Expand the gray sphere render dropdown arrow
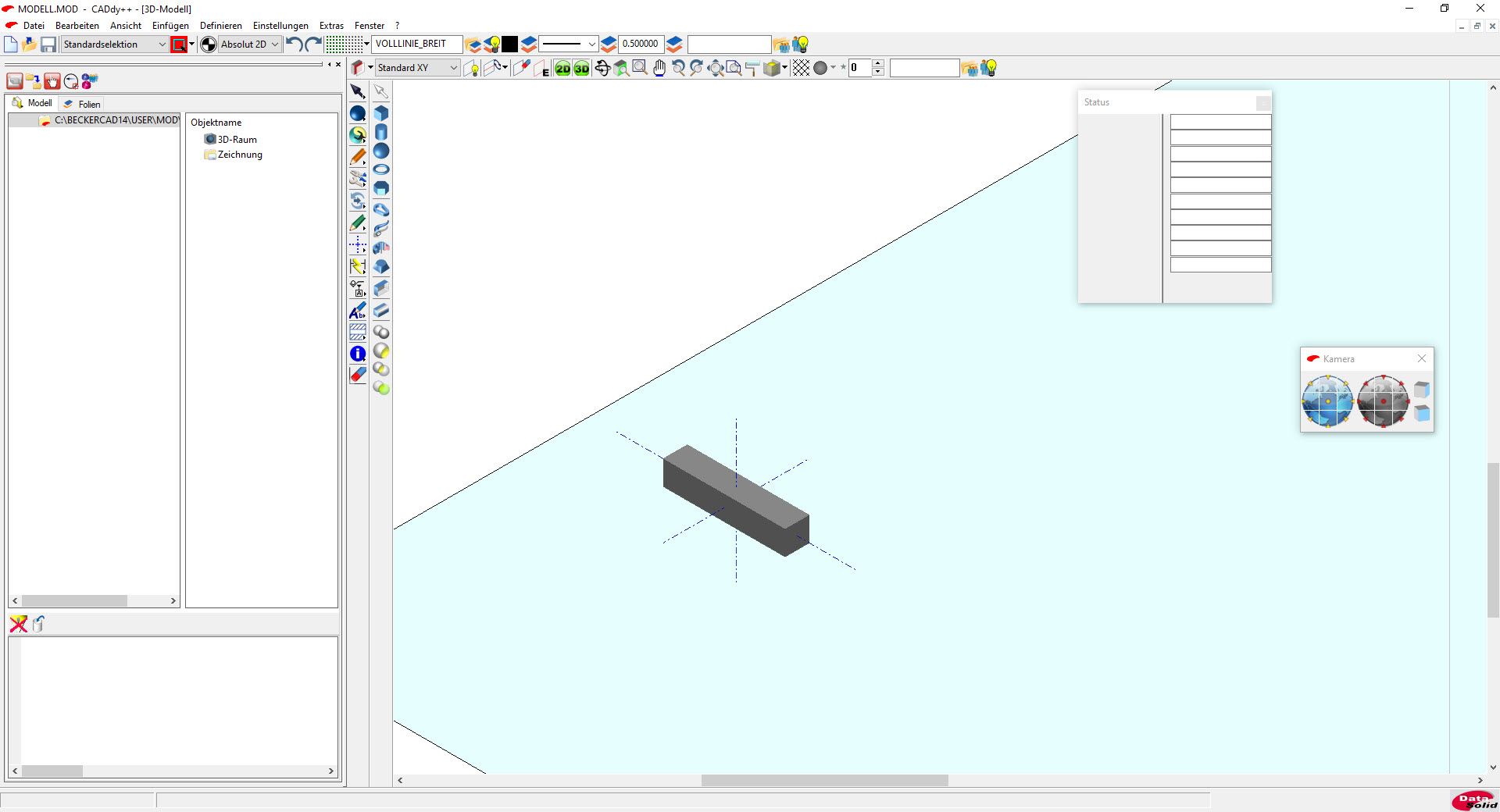Screen dimensions: 1500x812 [833, 67]
